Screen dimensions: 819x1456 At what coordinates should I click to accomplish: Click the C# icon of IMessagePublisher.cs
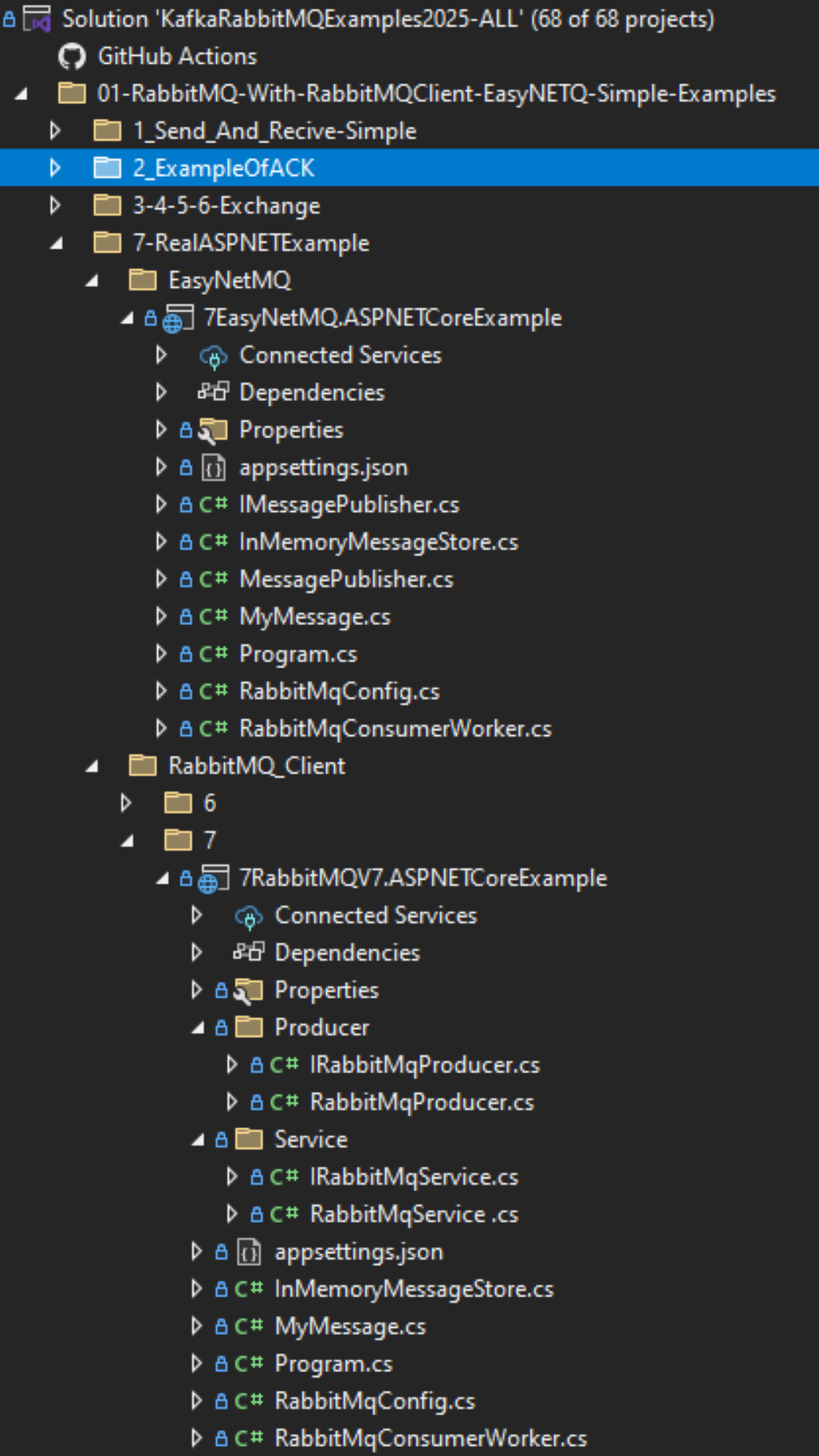213,505
